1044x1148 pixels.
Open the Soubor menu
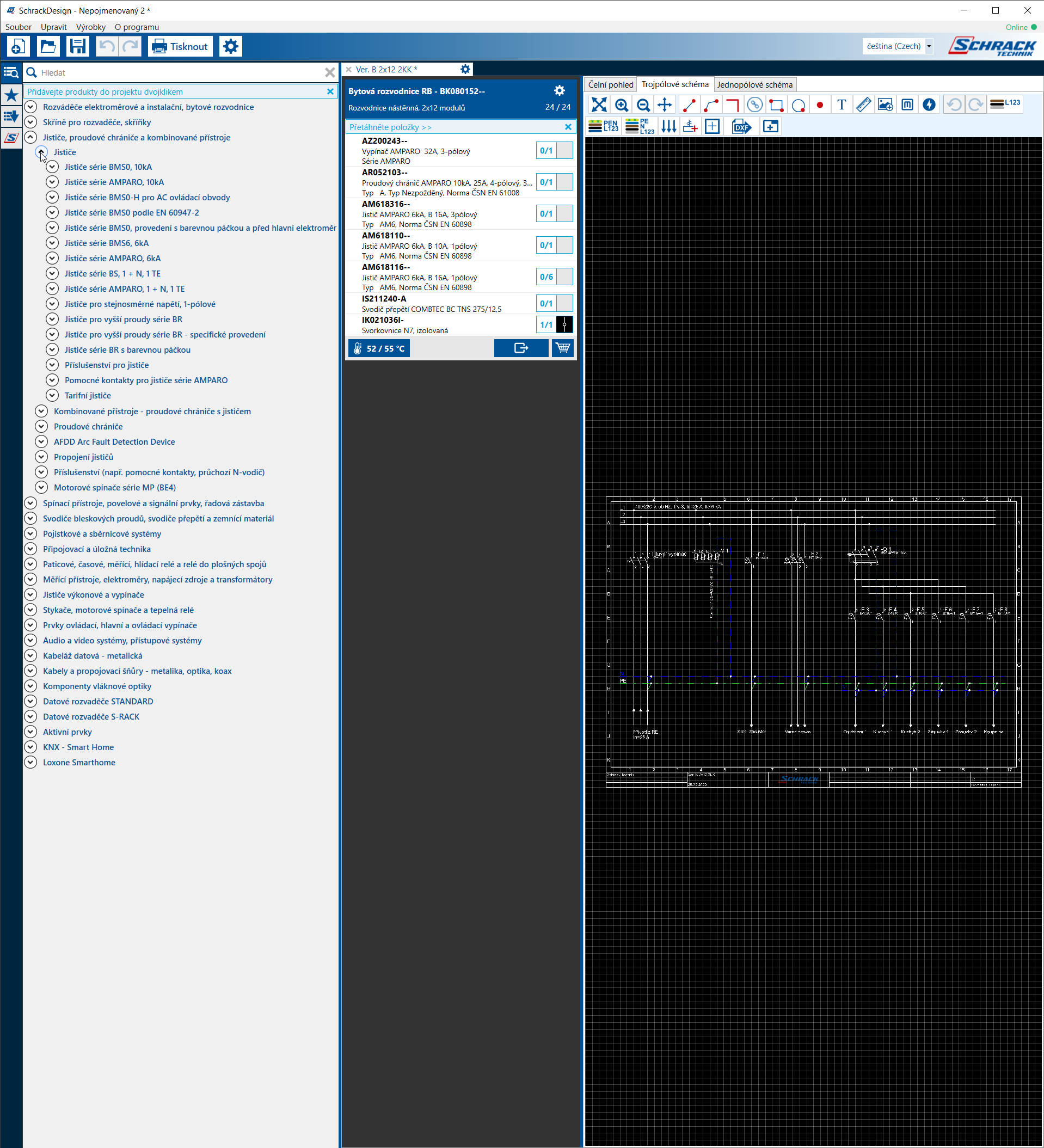pyautogui.click(x=18, y=27)
